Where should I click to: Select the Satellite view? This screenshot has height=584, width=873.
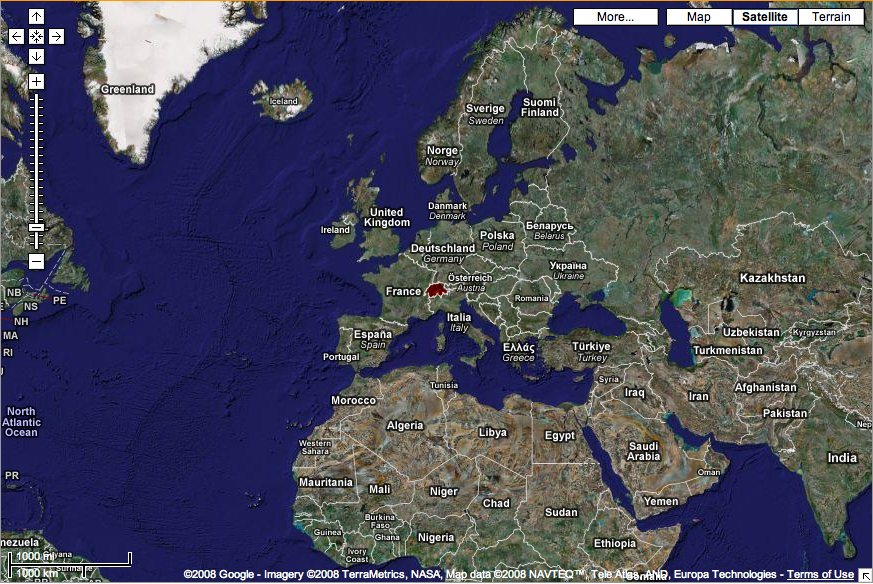tap(764, 17)
